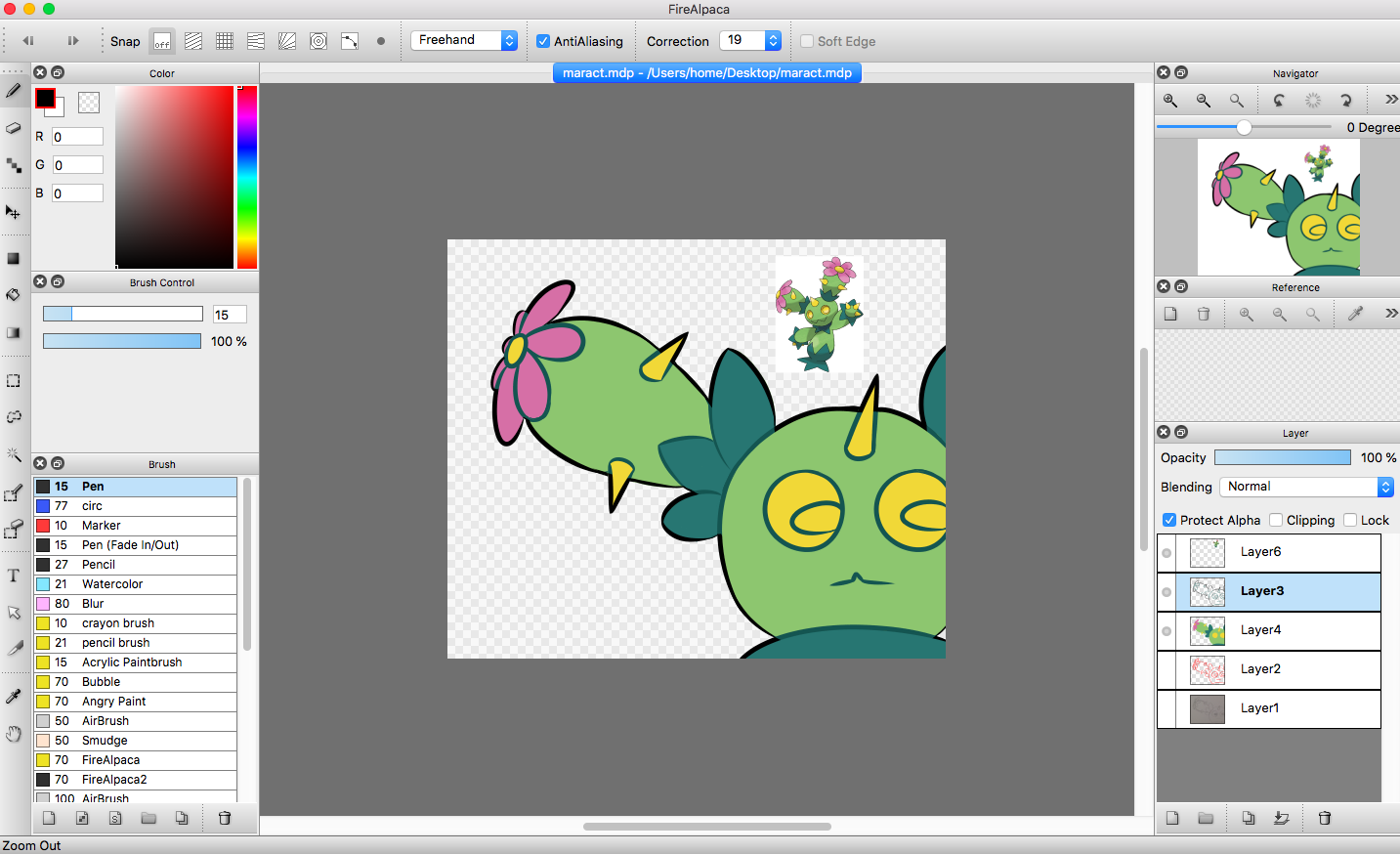Duplicate the current layer

pyautogui.click(x=1249, y=818)
